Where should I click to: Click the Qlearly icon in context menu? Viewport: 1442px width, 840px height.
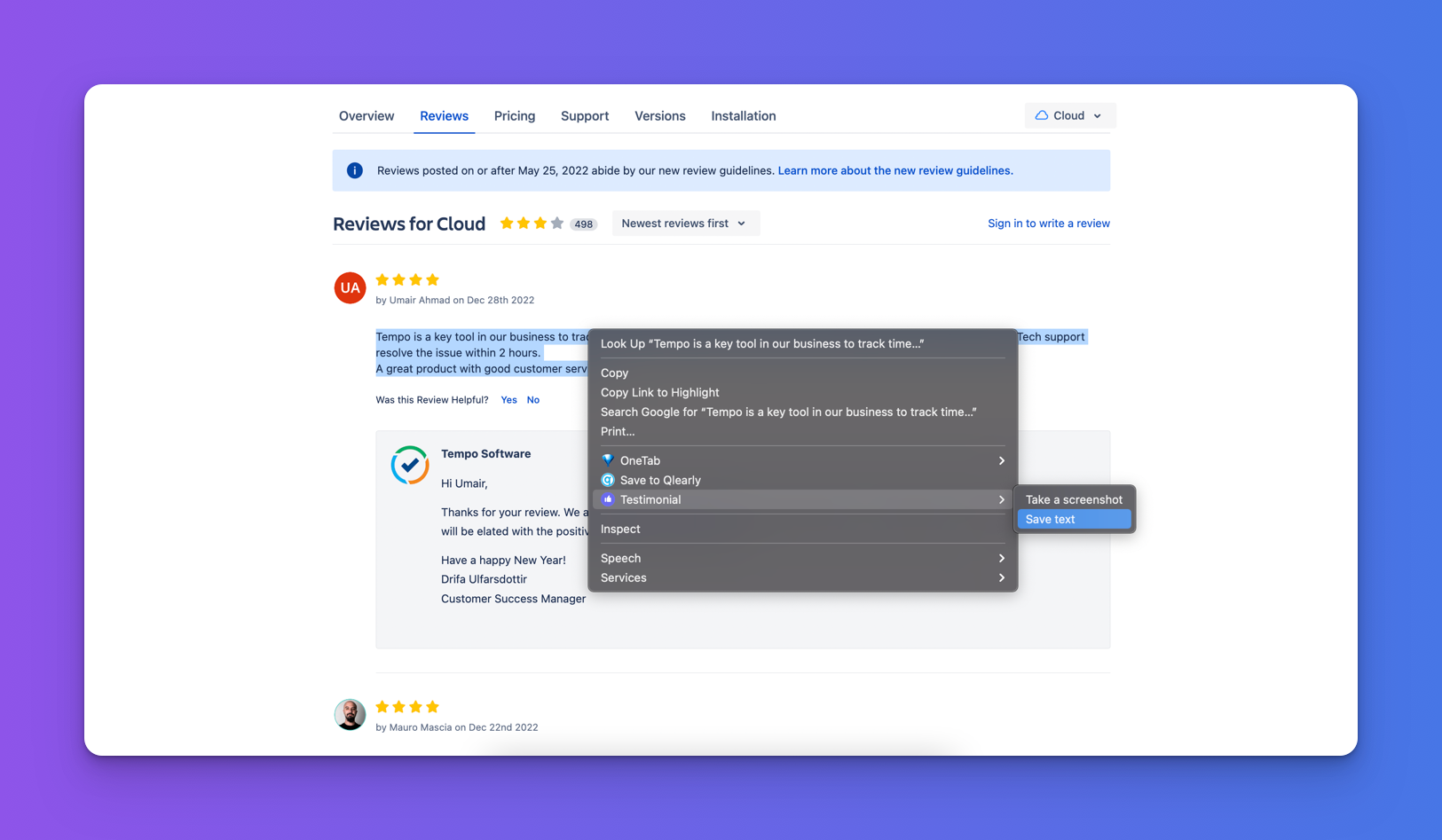coord(608,480)
